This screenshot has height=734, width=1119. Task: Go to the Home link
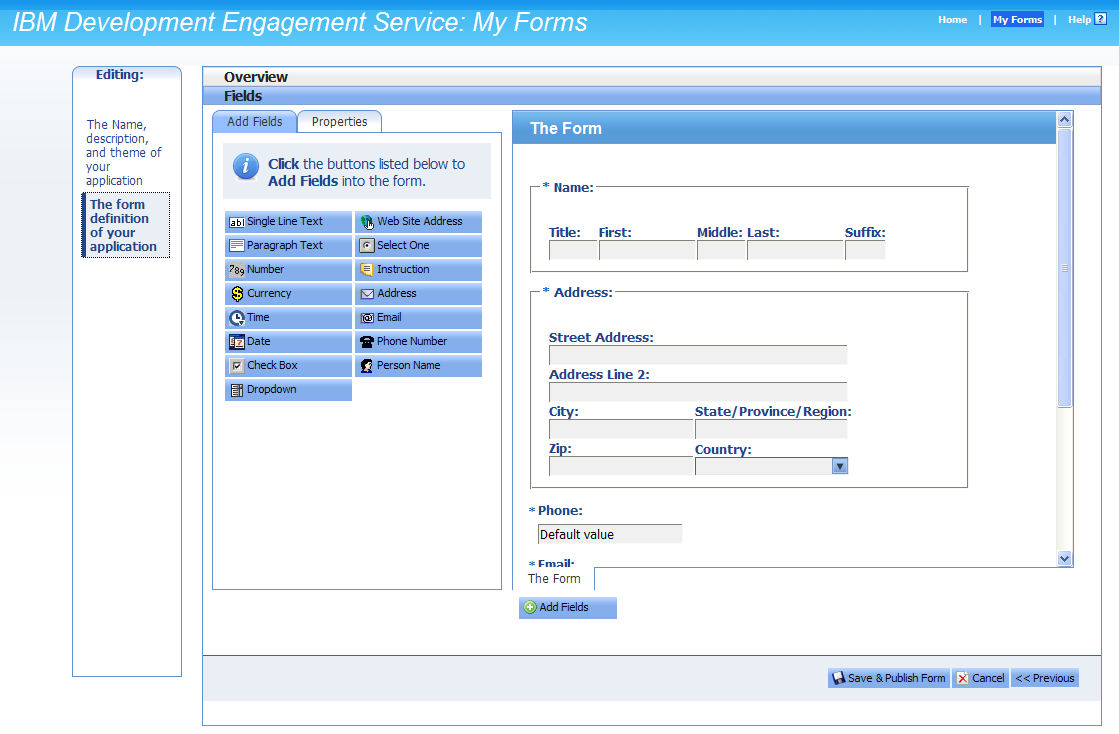(x=952, y=20)
